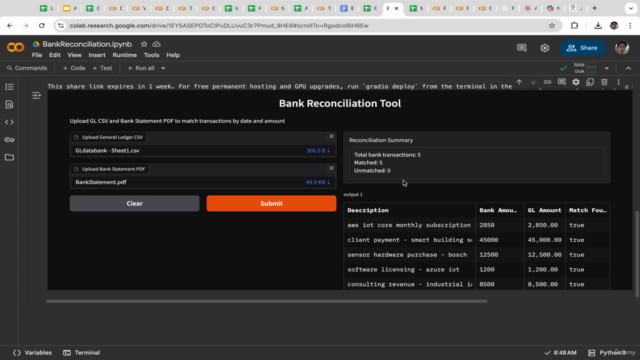The image size is (640, 360).
Task: Download BankStatement.pdf via size link
Action: (x=318, y=182)
